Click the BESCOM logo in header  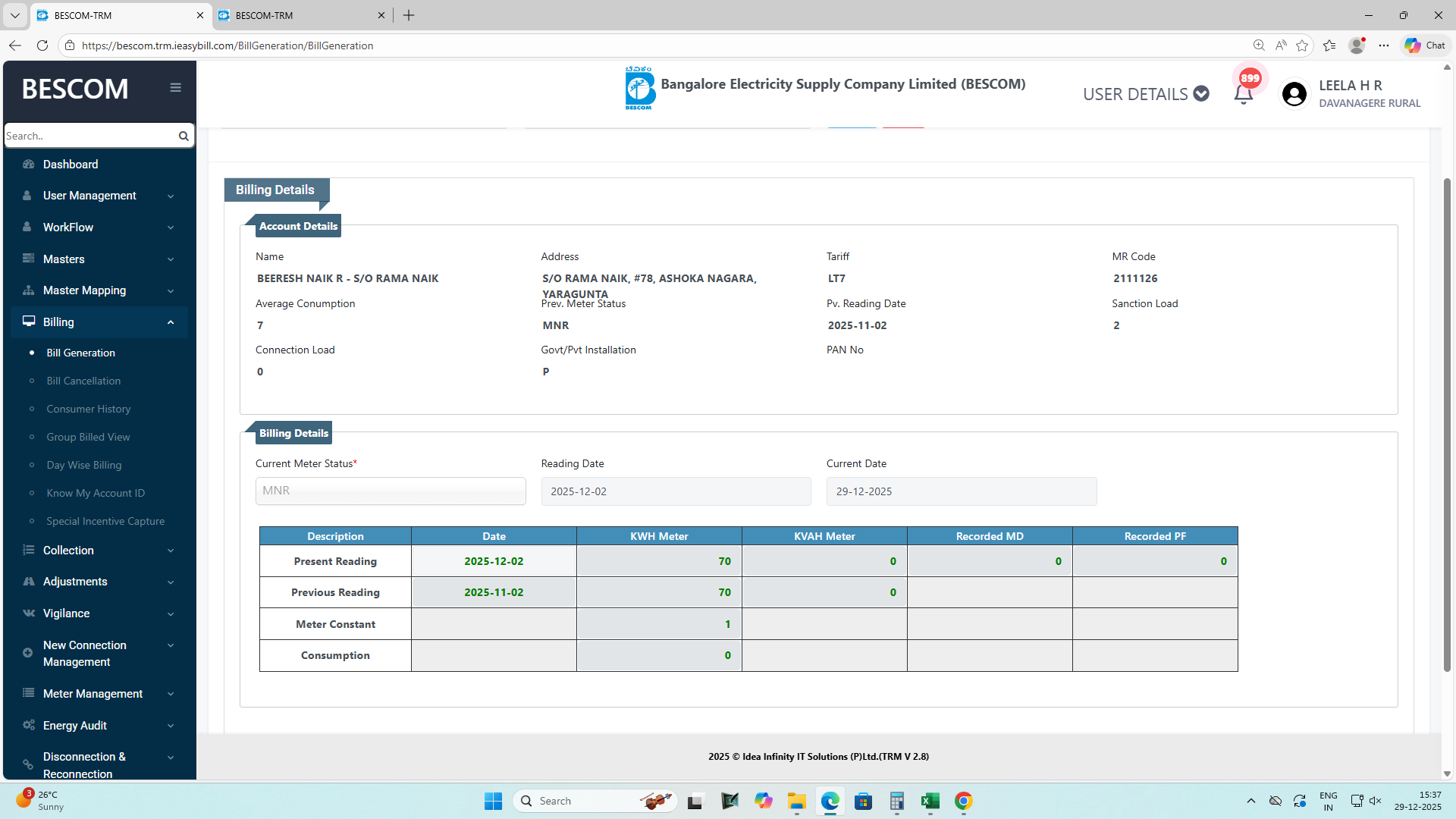pos(639,88)
